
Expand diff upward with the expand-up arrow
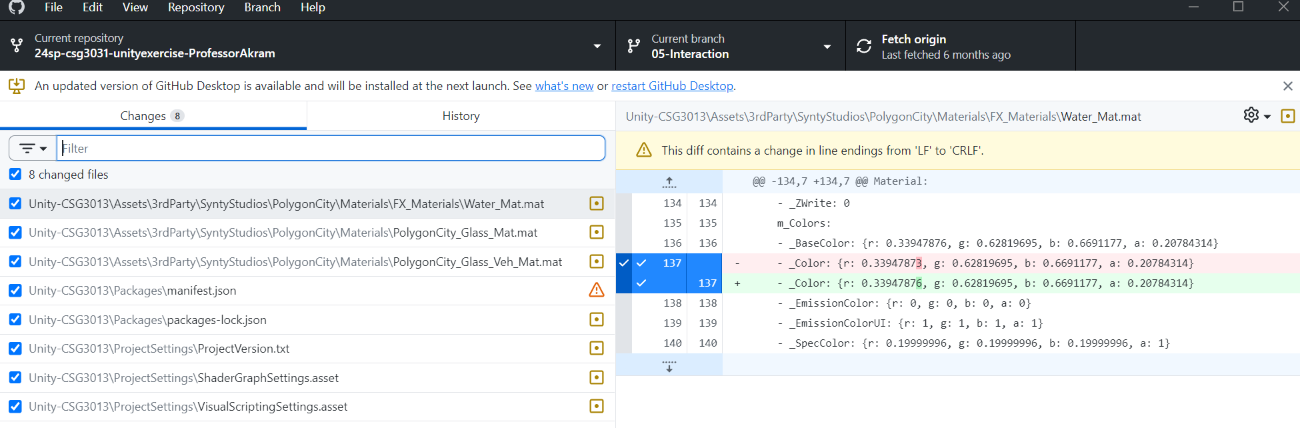(x=669, y=182)
